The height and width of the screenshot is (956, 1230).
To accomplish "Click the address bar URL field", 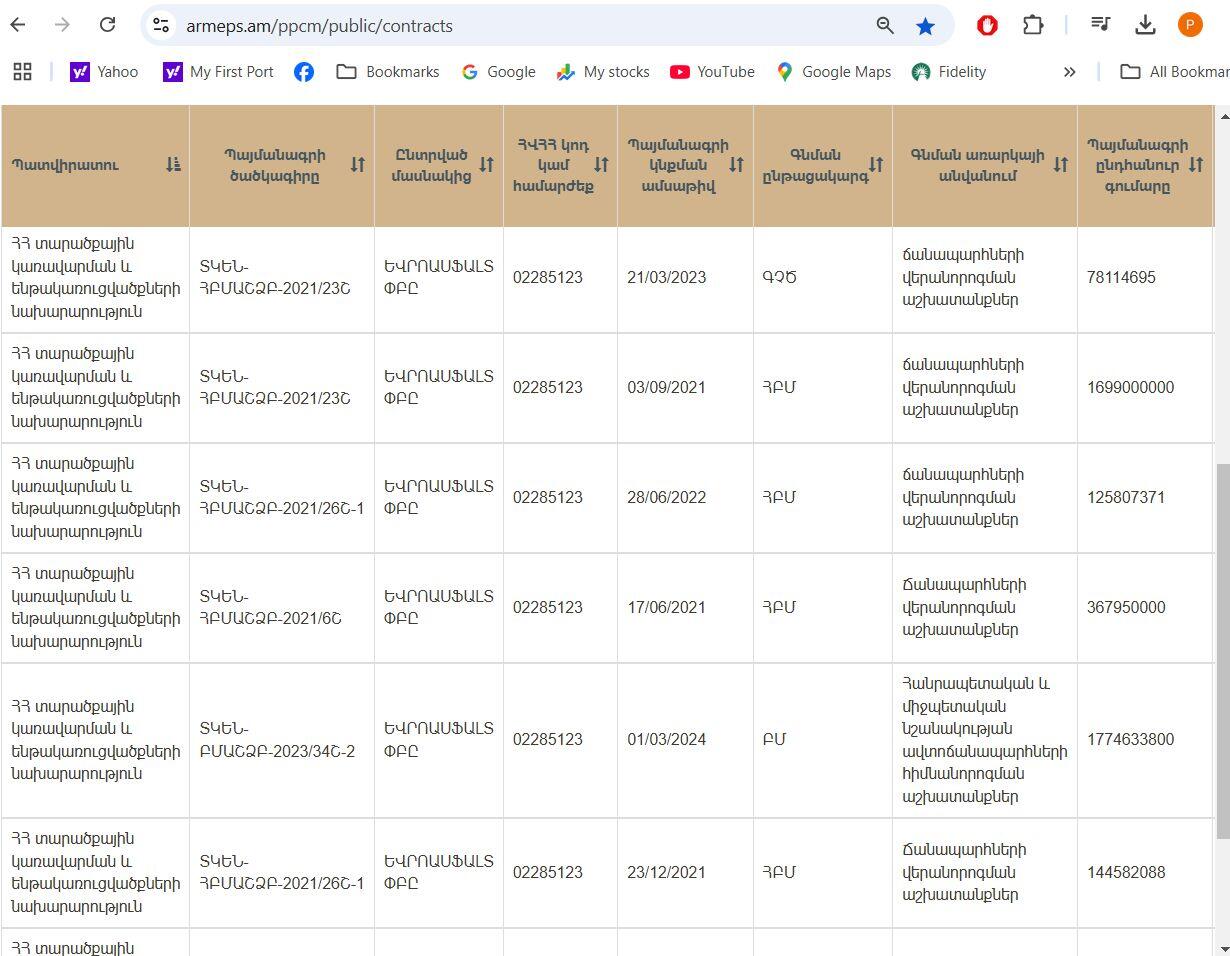I will pyautogui.click(x=500, y=26).
